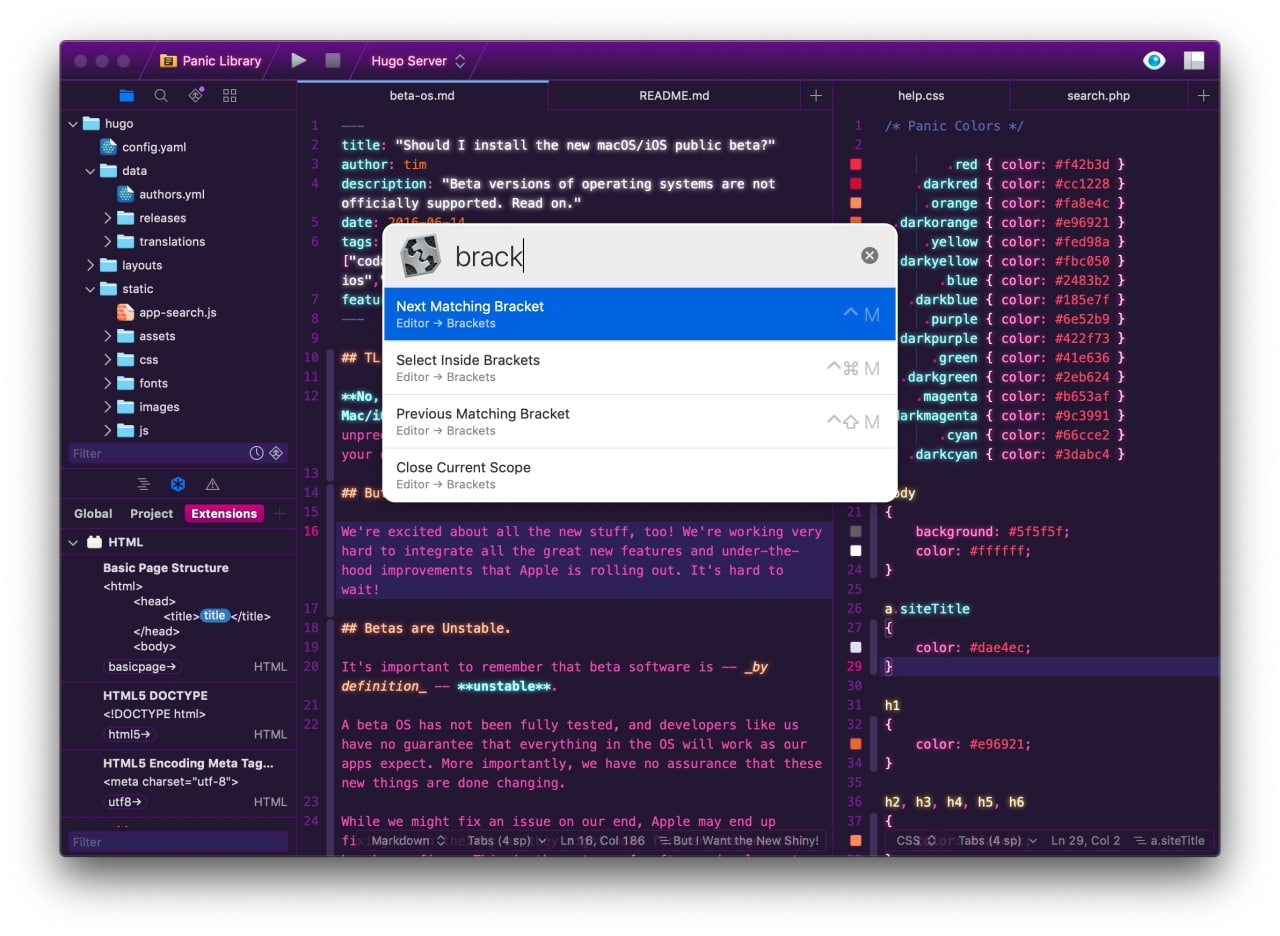This screenshot has height=936, width=1280.
Task: Click the clock icon beside the Filter field
Action: click(x=258, y=453)
